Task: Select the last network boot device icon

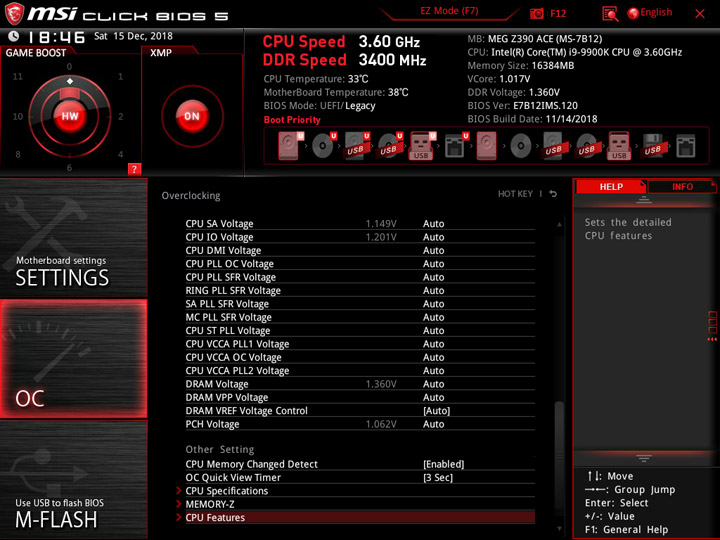Action: point(686,146)
